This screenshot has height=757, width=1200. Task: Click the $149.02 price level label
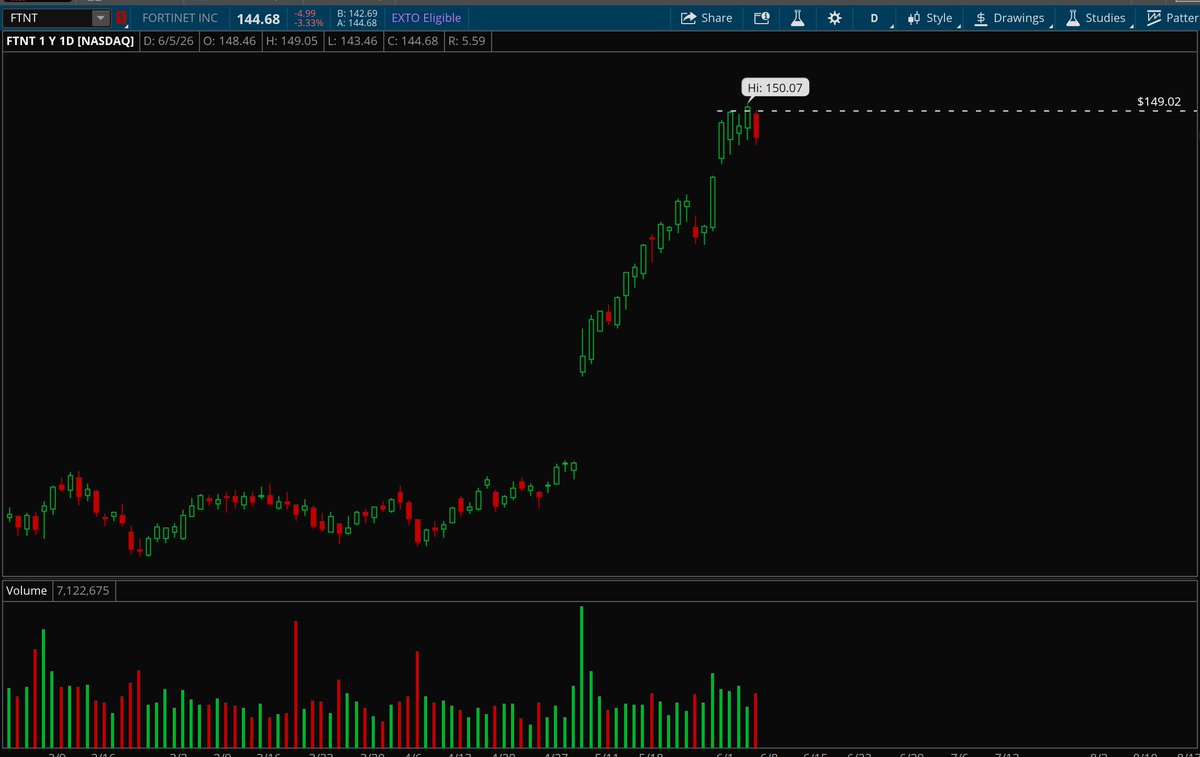(x=1159, y=101)
